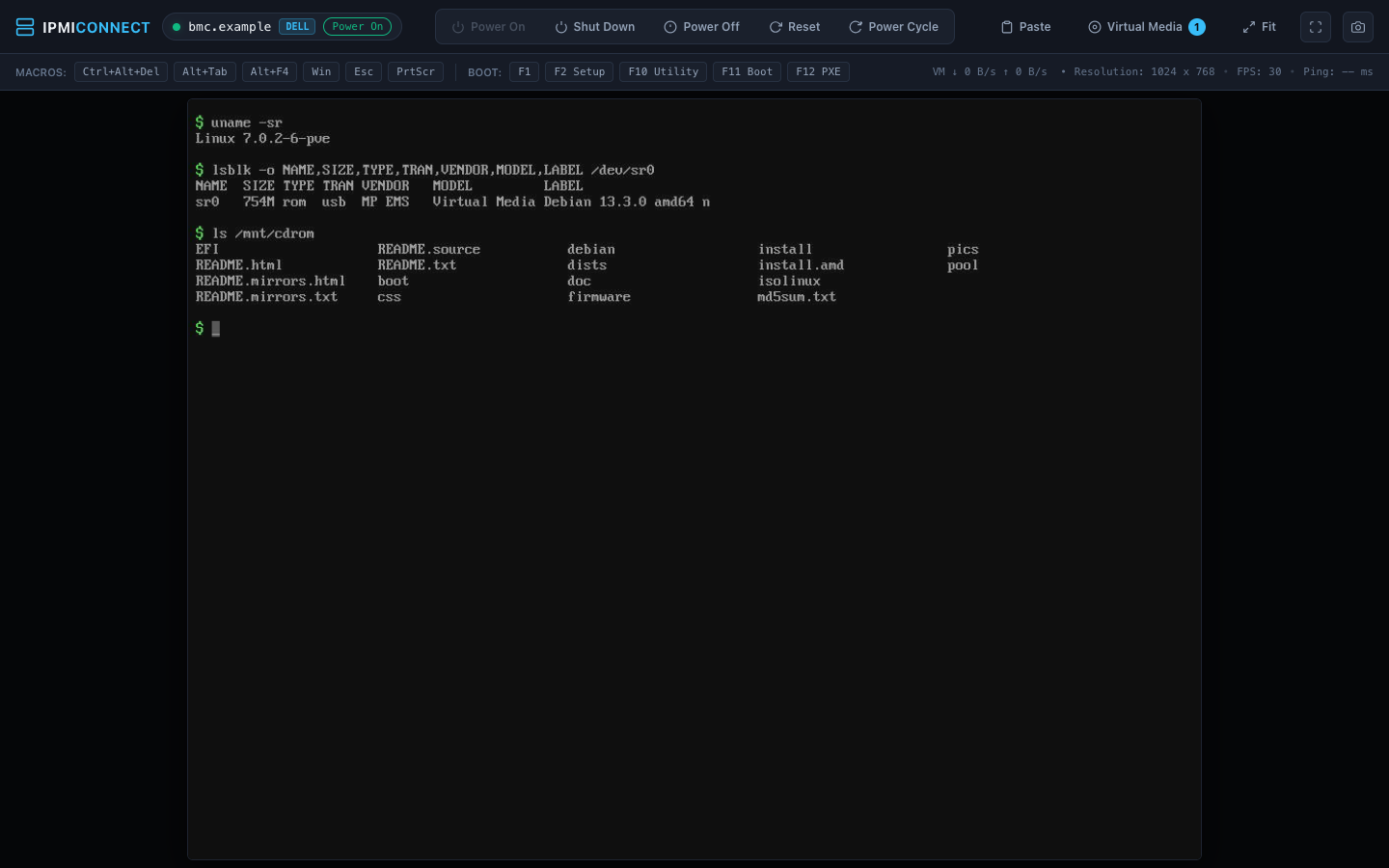Send Alt+F4 macro
The height and width of the screenshot is (868, 1389).
269,72
